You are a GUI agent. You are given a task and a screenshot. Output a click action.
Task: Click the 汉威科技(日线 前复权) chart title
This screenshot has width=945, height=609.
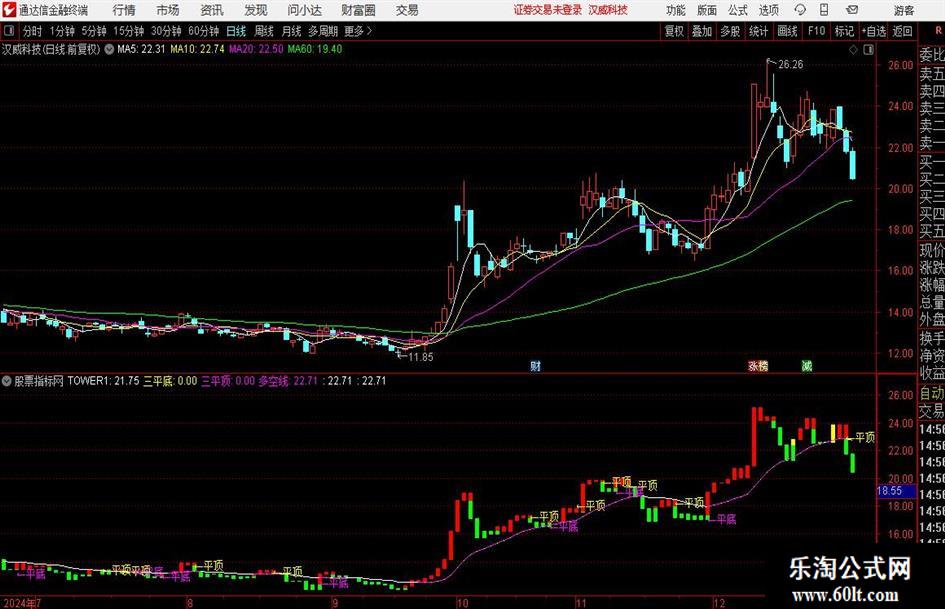tap(51, 49)
